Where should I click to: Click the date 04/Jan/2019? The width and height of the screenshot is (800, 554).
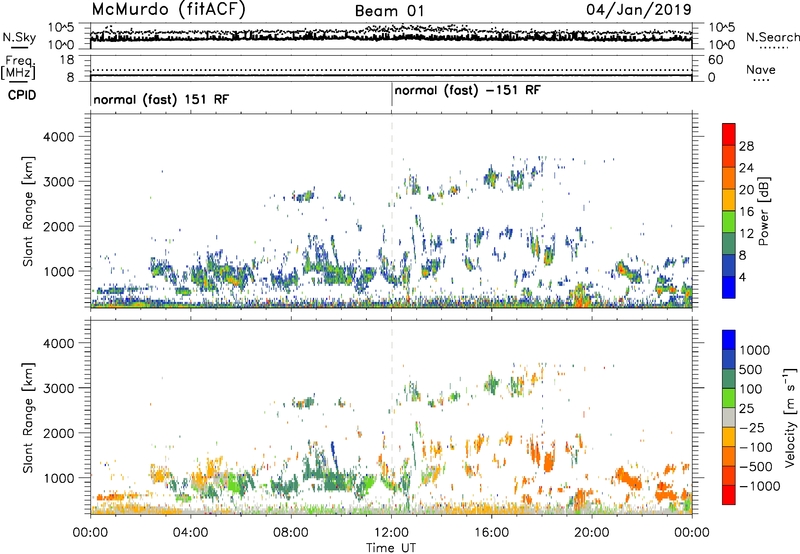pyautogui.click(x=639, y=10)
